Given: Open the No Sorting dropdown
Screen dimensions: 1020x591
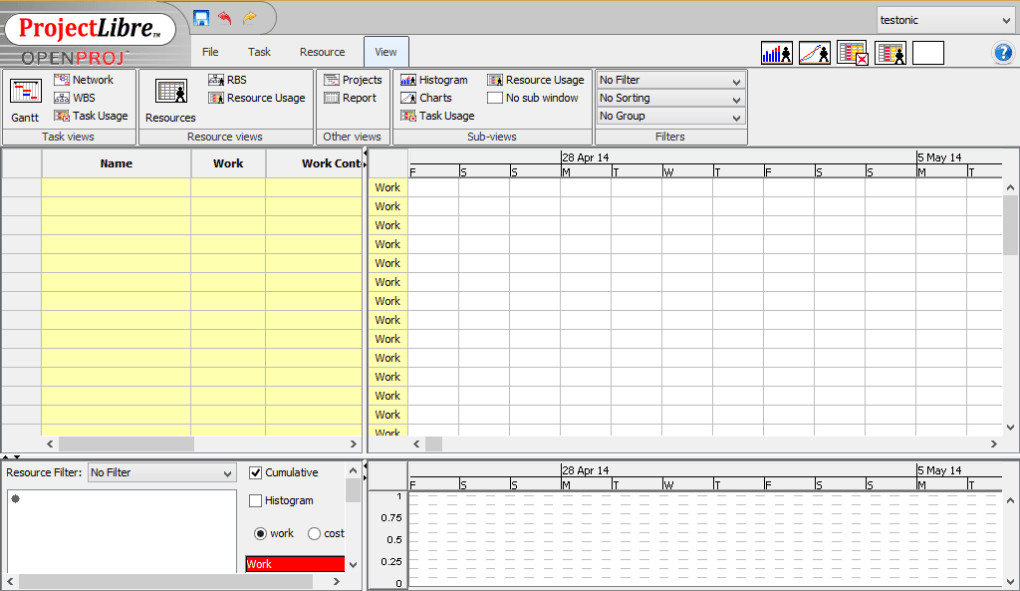Looking at the screenshot, I should point(670,99).
